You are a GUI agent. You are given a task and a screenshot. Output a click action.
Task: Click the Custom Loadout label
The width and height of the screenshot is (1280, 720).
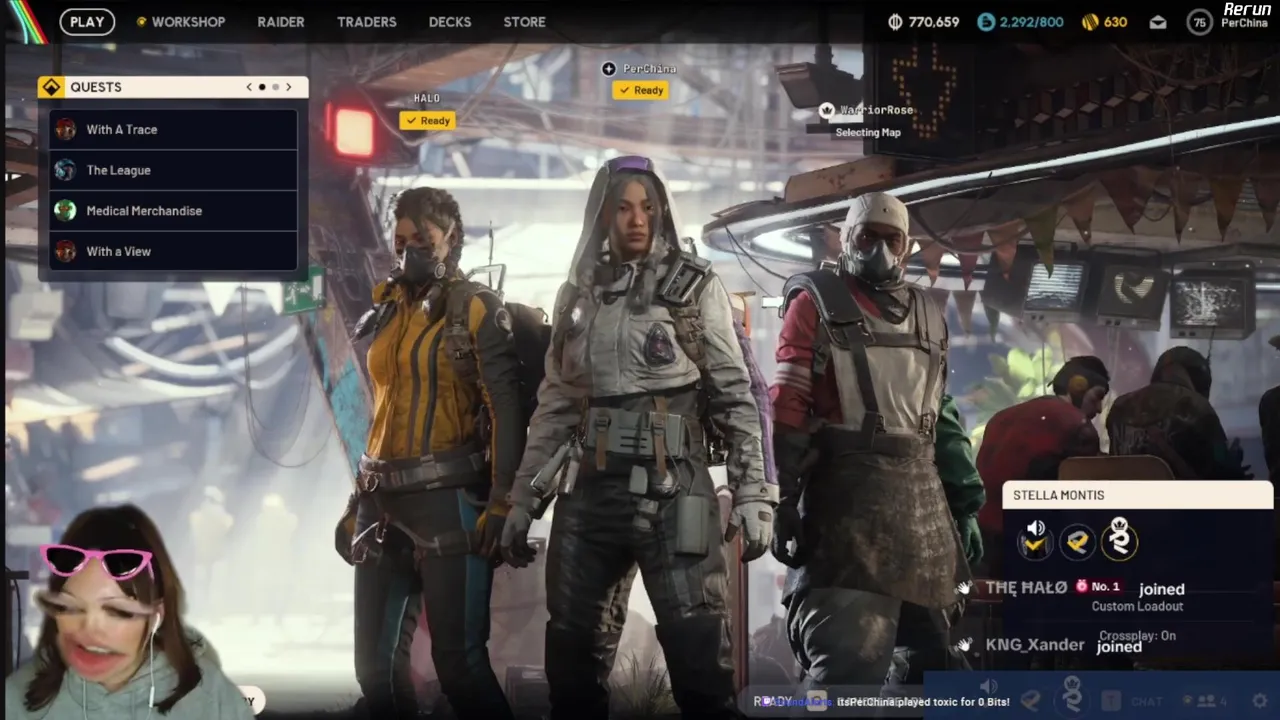point(1137,606)
